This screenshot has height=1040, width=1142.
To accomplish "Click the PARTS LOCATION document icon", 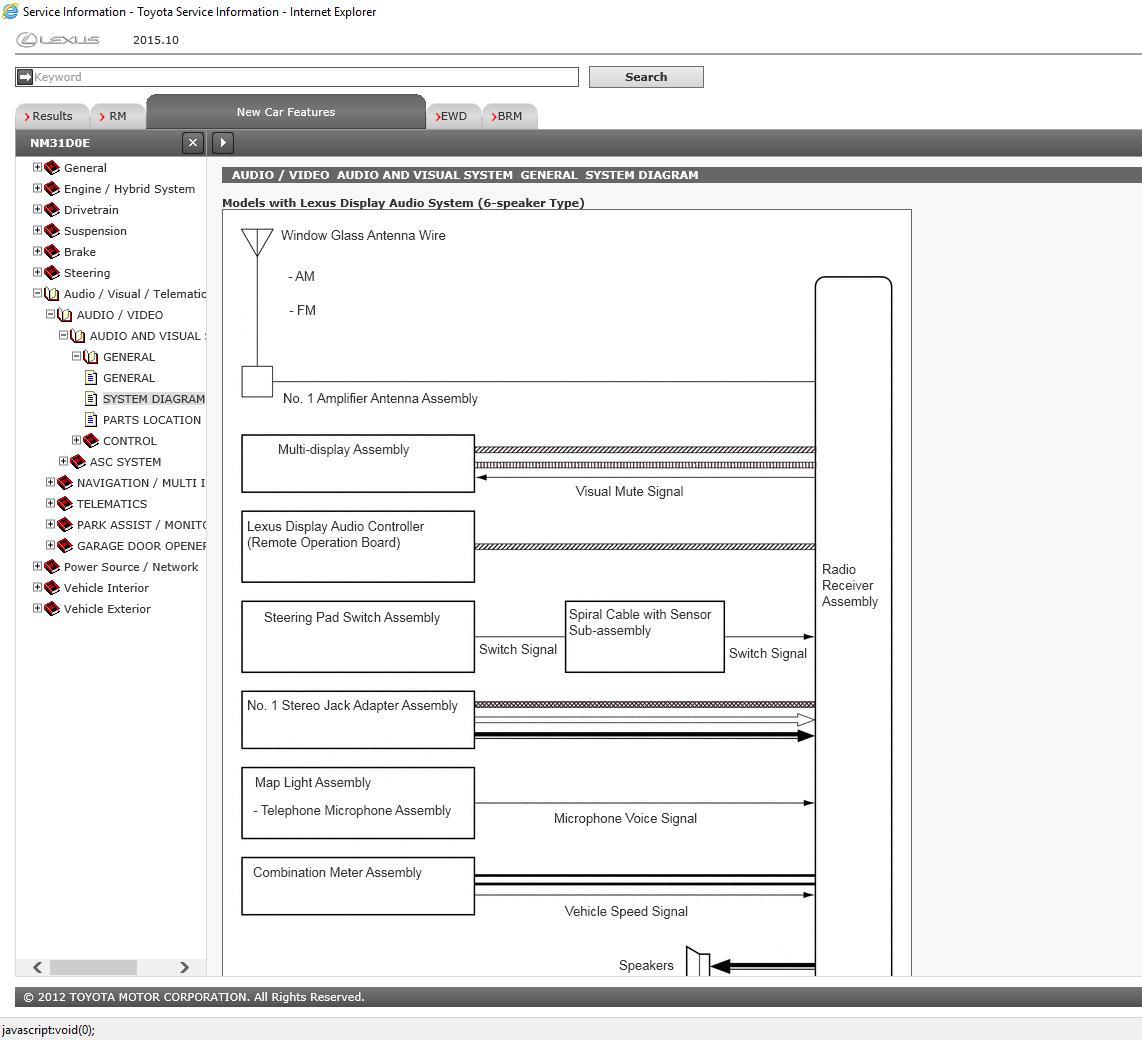I will tap(91, 420).
